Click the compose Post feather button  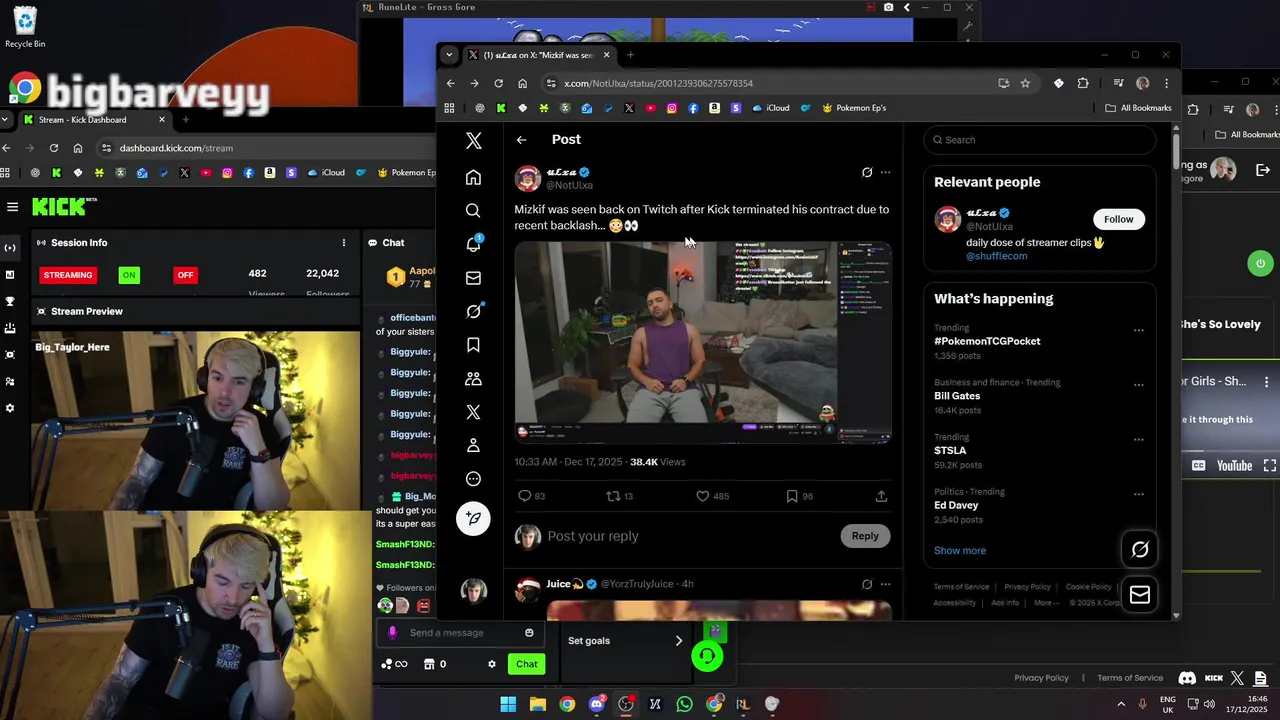click(x=473, y=518)
